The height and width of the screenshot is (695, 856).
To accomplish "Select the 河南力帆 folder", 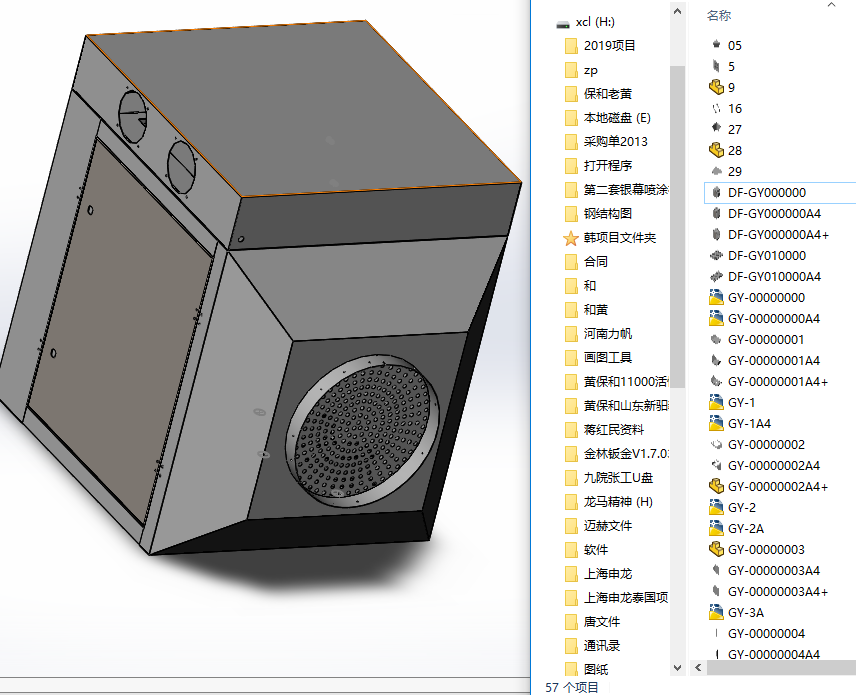I will click(608, 334).
